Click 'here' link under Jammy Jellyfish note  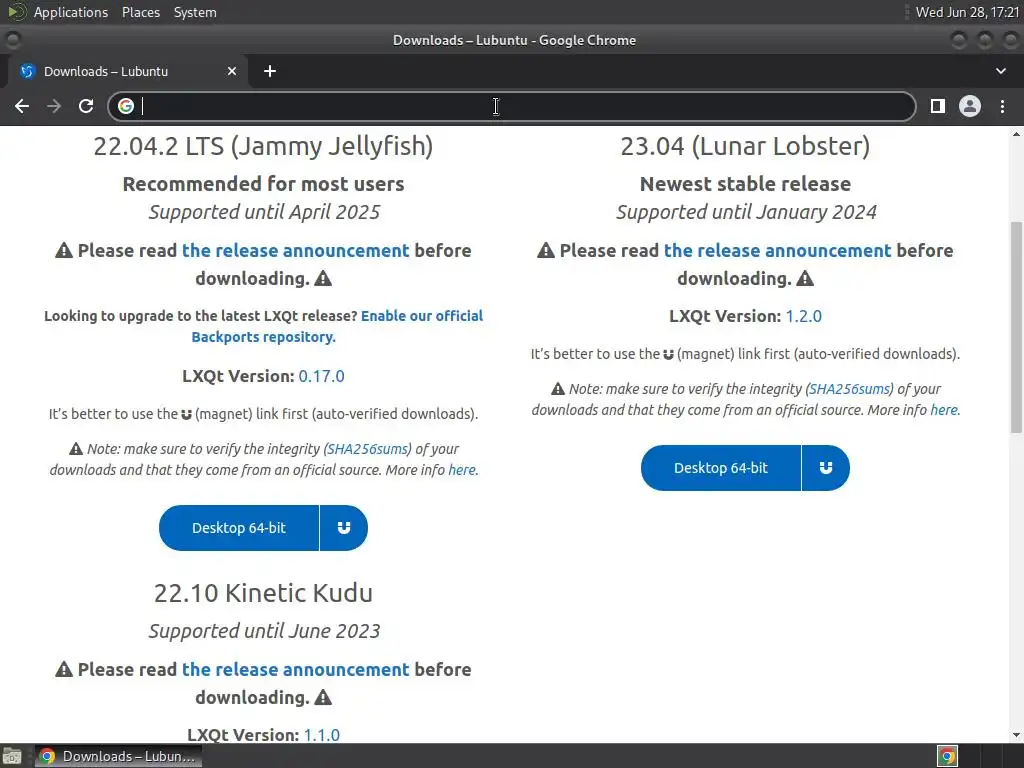462,470
